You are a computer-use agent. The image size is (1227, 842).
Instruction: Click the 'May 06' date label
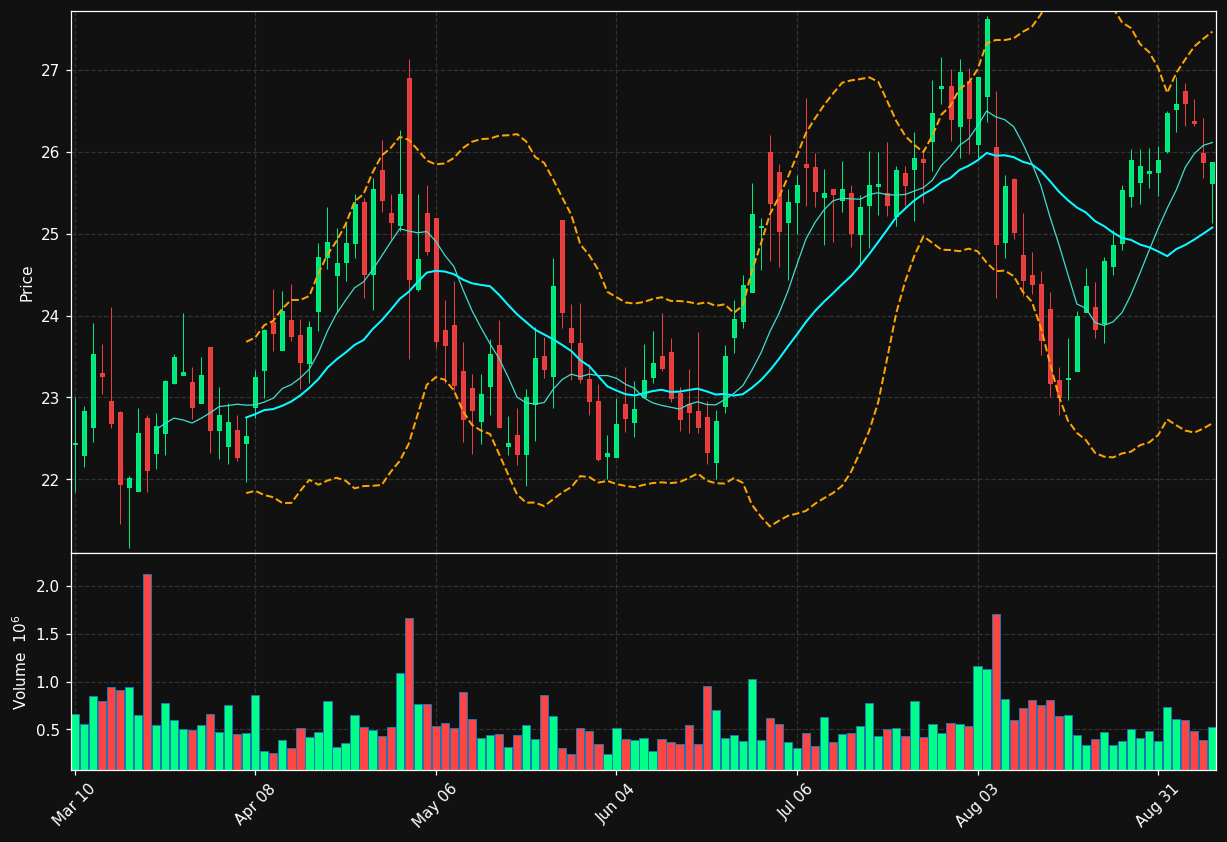(x=435, y=804)
